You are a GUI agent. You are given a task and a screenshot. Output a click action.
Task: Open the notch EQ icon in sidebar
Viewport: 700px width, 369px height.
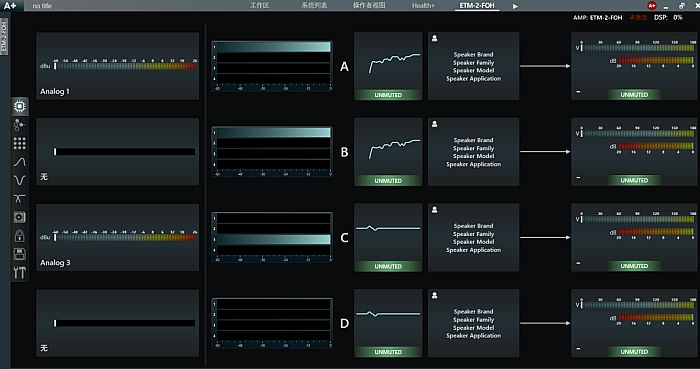tap(20, 180)
